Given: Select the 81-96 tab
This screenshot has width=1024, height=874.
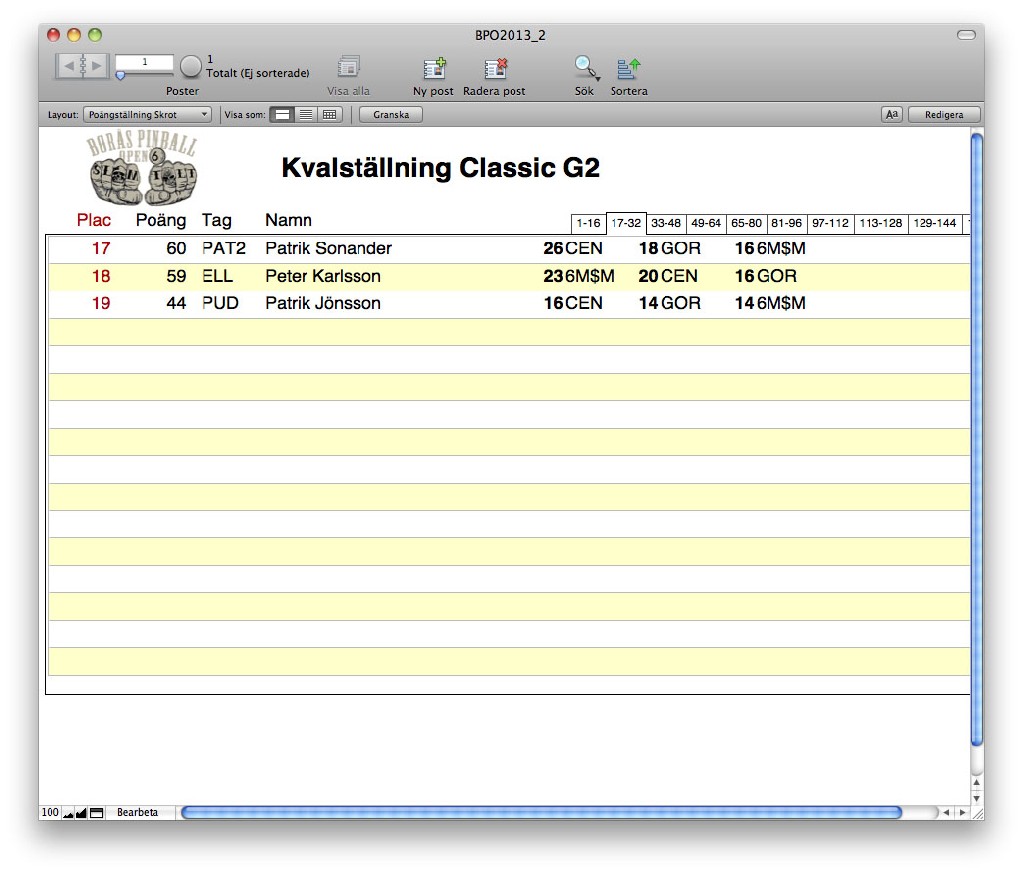Looking at the screenshot, I should click(x=786, y=223).
